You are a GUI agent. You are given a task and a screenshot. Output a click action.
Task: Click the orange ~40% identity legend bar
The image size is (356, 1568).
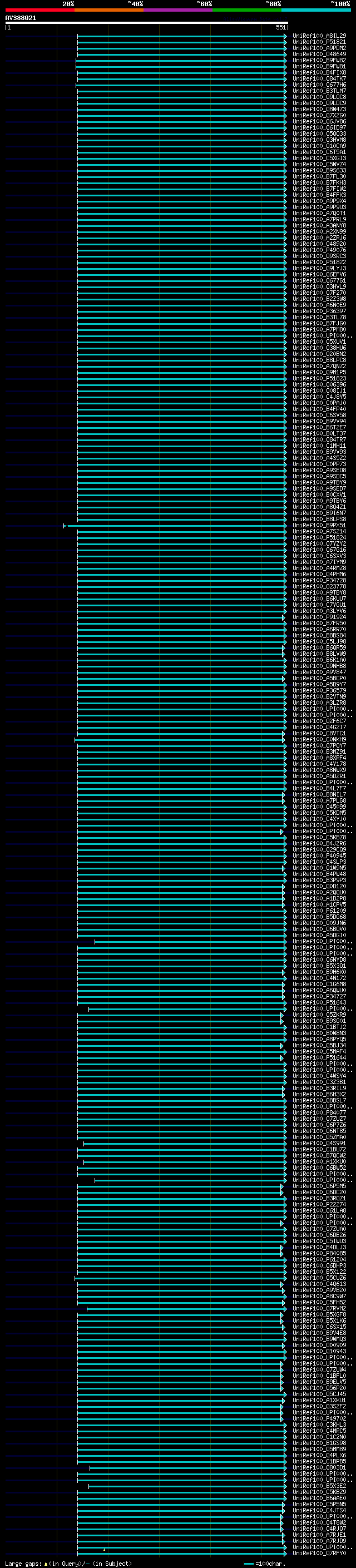point(109,10)
